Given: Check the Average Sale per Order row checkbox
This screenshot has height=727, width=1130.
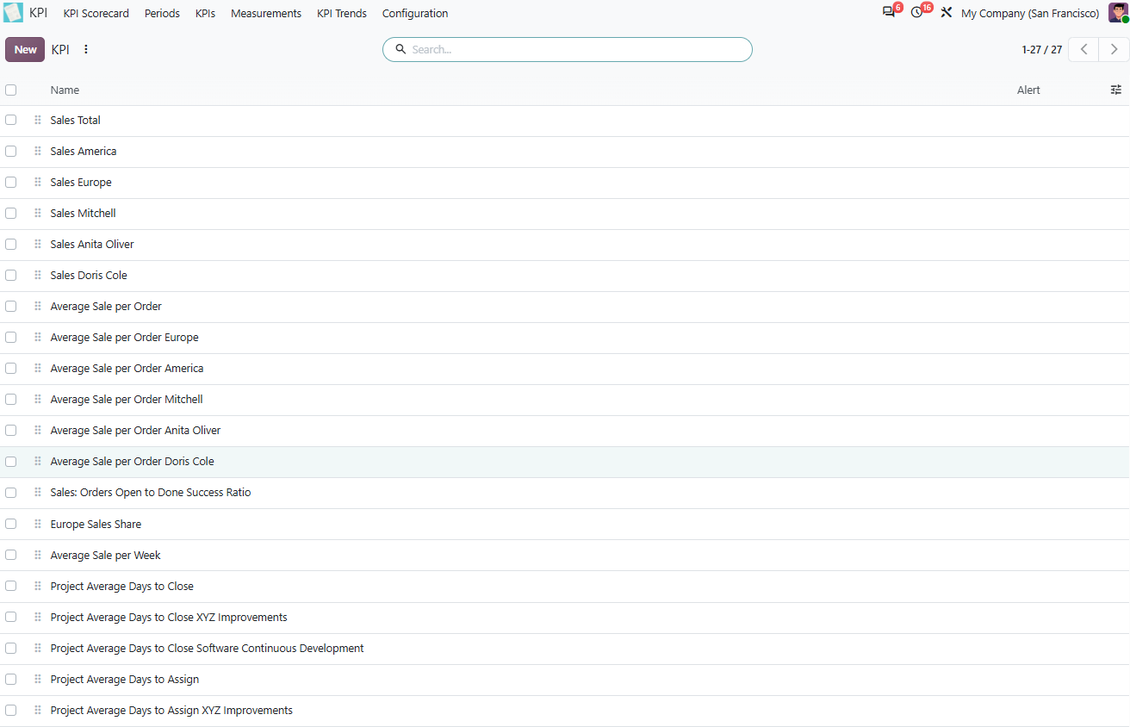Looking at the screenshot, I should 11,306.
